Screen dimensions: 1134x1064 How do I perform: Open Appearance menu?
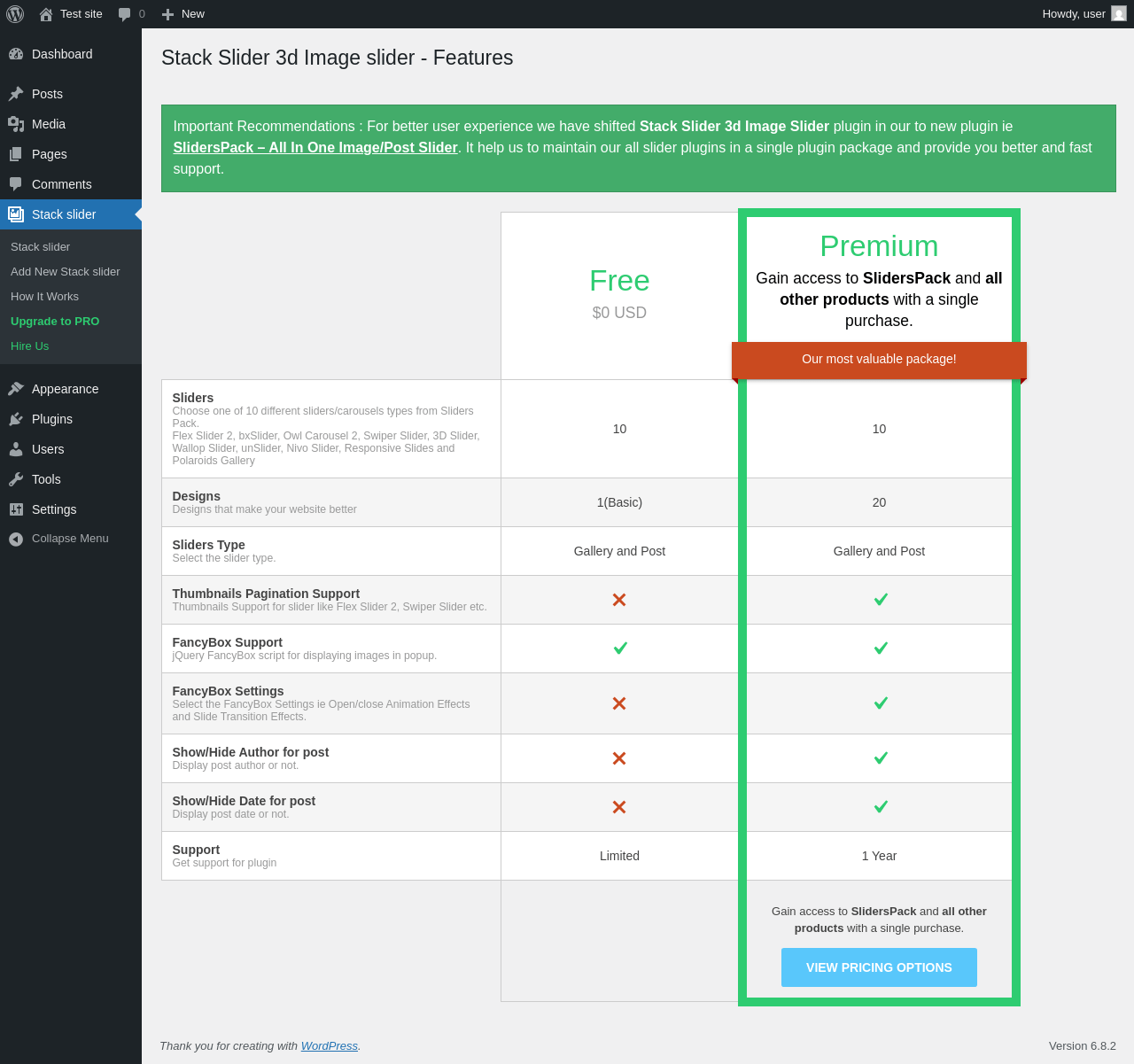point(71,389)
